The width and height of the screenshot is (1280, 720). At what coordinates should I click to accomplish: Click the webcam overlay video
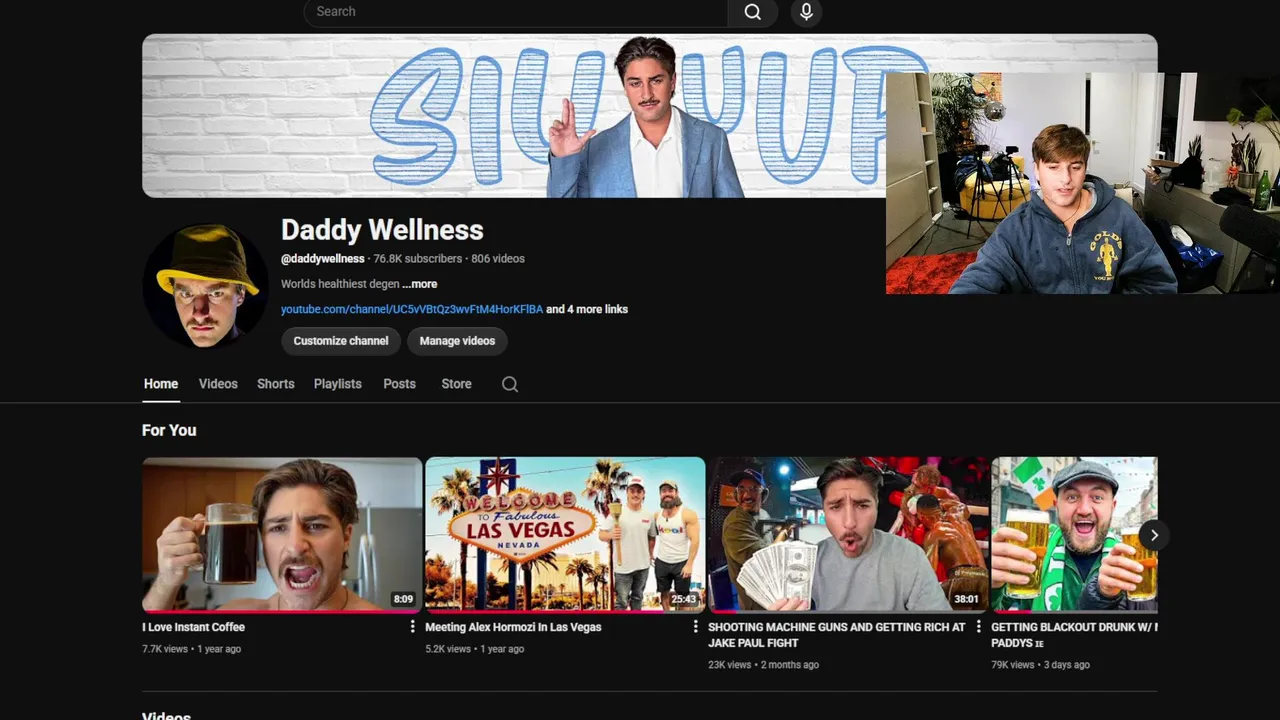pos(1083,183)
